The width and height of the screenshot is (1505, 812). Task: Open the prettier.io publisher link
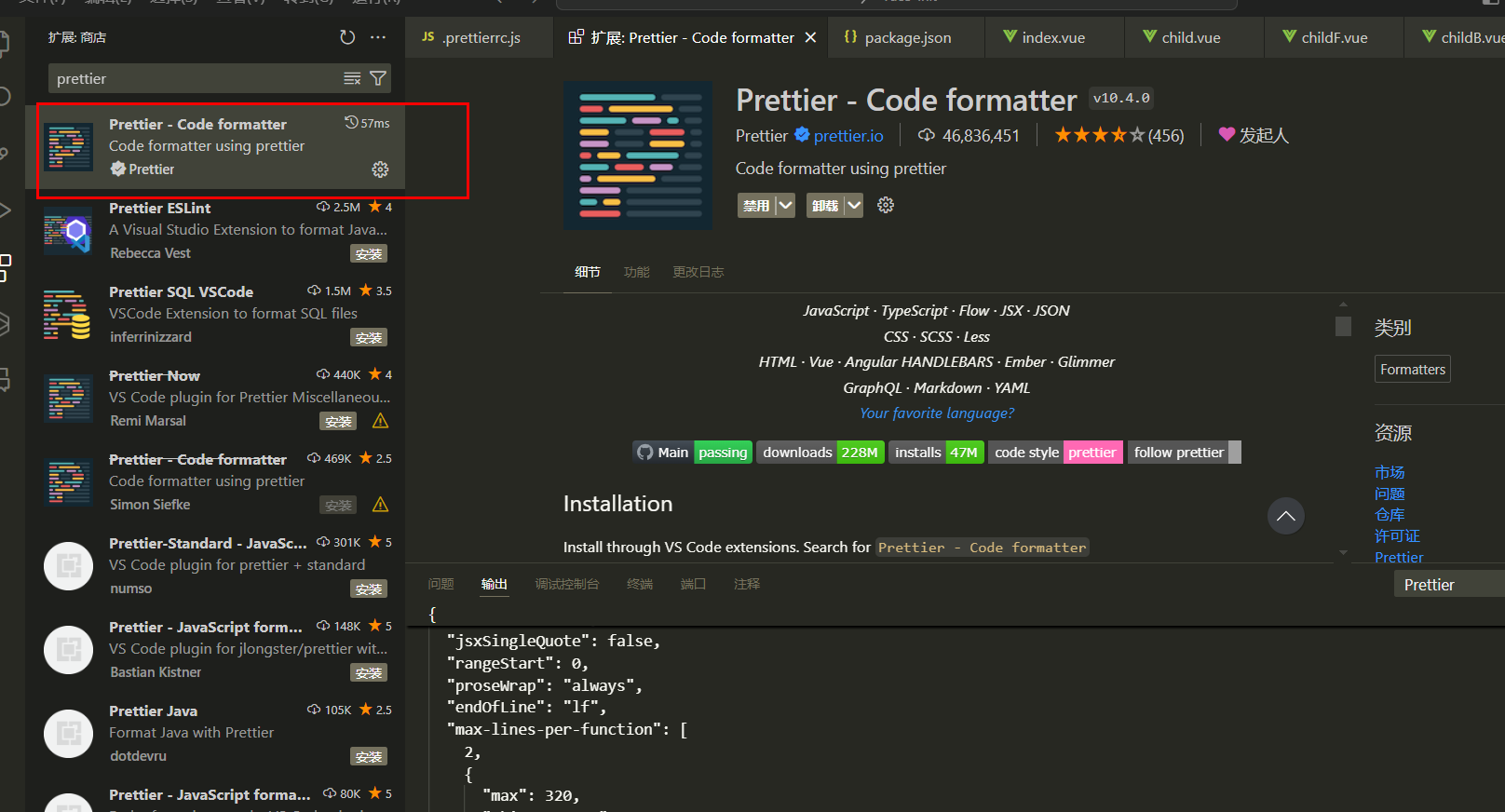coord(848,135)
